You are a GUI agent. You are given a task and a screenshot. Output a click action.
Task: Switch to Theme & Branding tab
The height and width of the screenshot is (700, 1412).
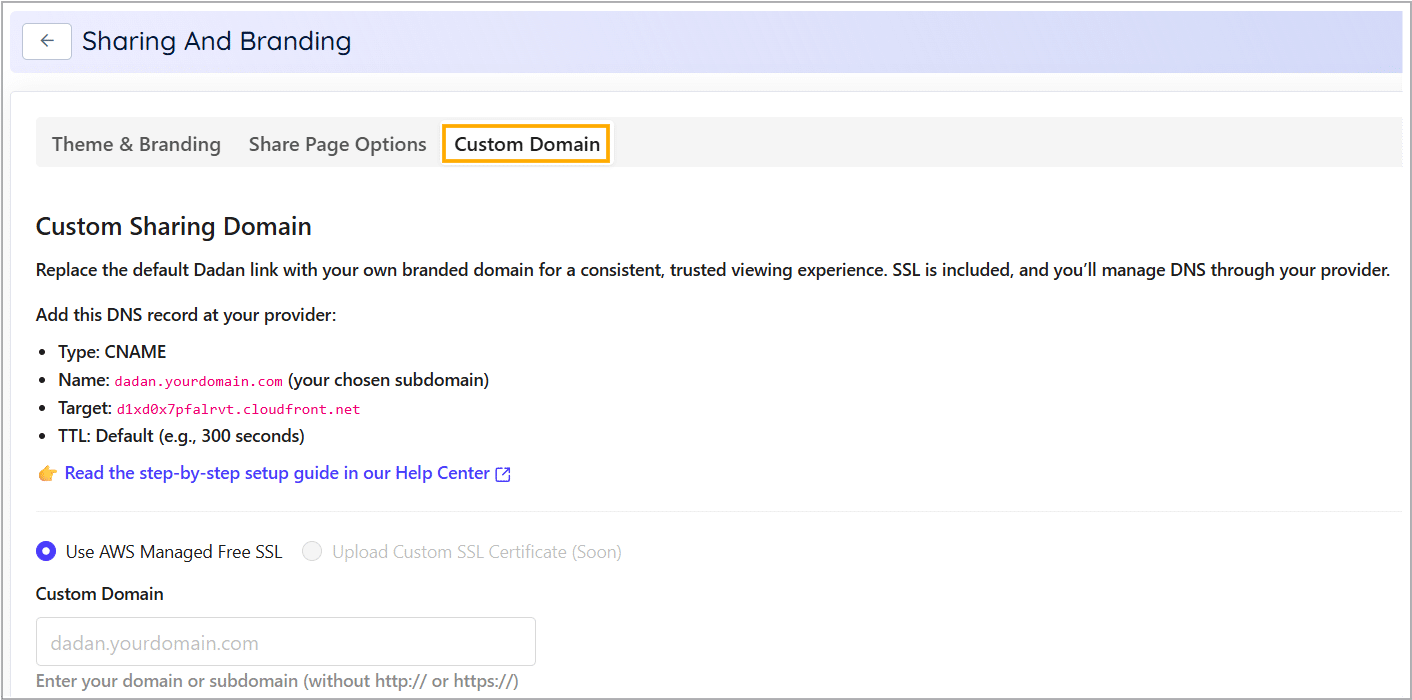pyautogui.click(x=136, y=144)
